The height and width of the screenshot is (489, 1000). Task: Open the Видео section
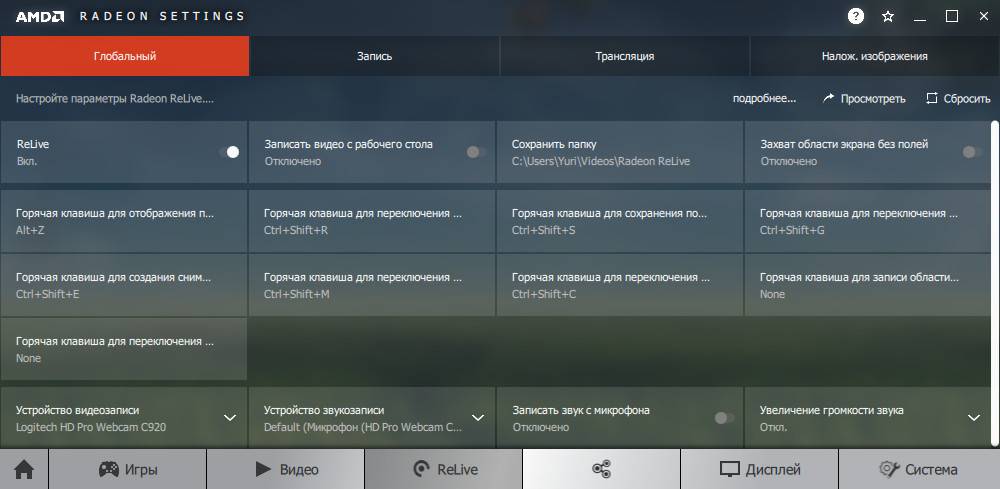point(286,470)
